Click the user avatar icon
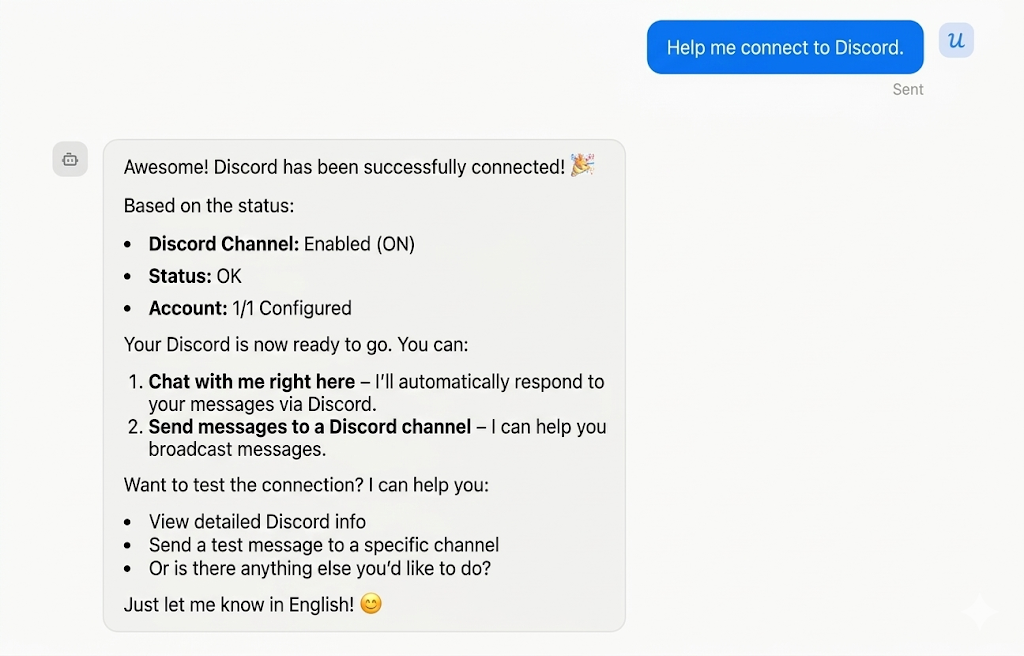The width and height of the screenshot is (1024, 656). pos(956,41)
